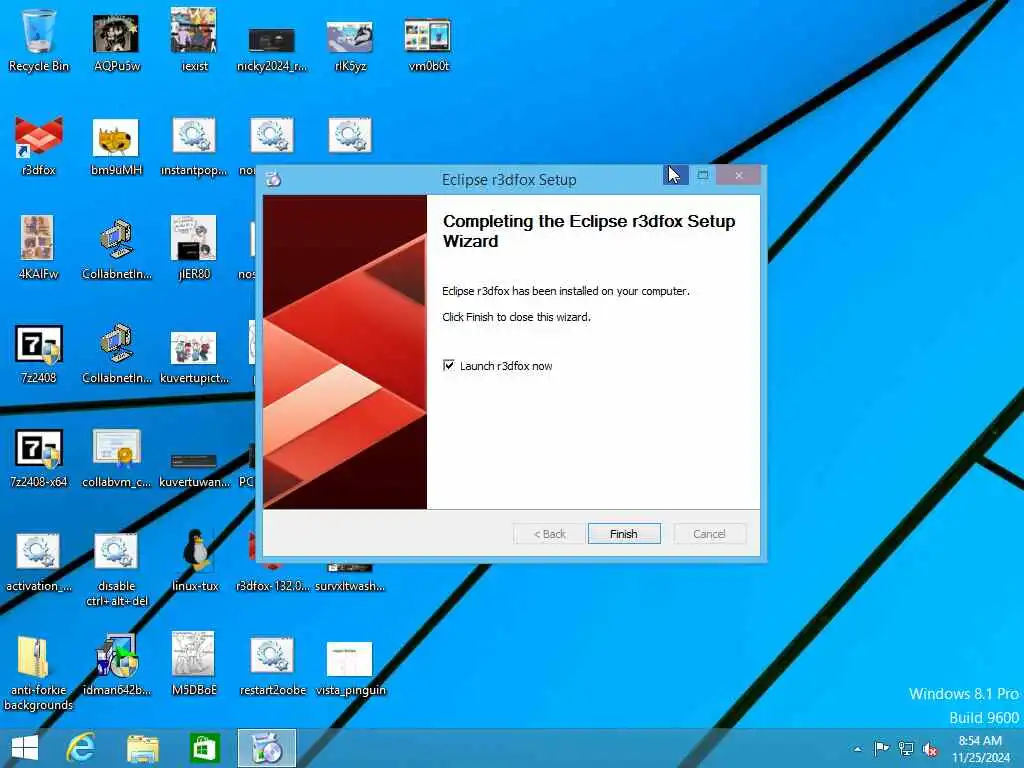
Task: Select the Recycle Bin desktop icon
Action: 39,41
